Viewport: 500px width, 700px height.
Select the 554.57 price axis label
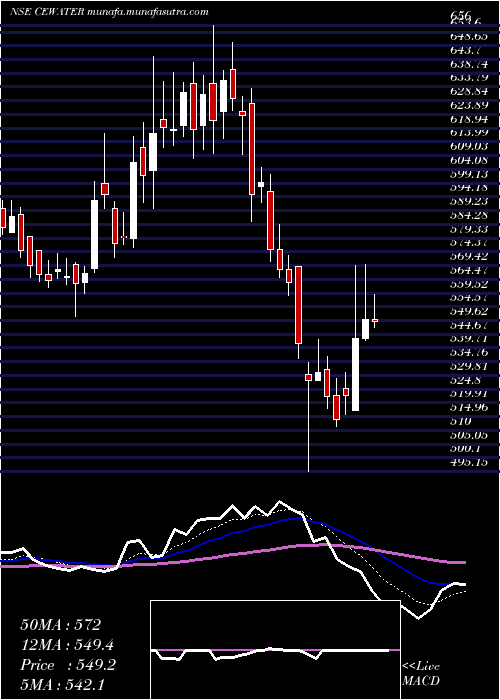tap(467, 298)
